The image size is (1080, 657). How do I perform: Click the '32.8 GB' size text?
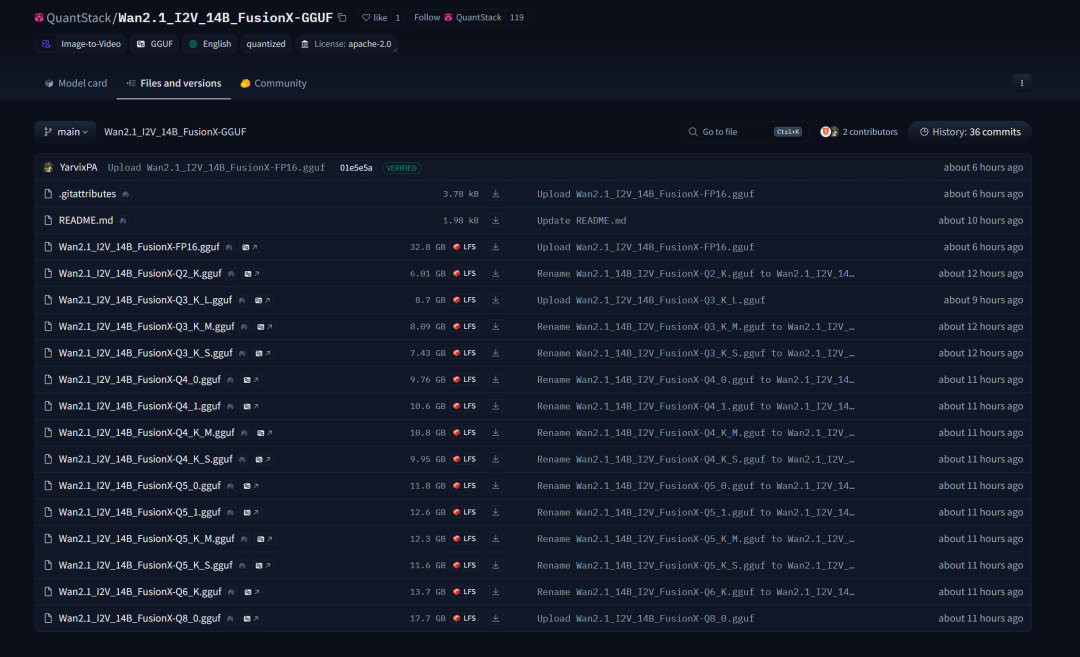pyautogui.click(x=428, y=247)
